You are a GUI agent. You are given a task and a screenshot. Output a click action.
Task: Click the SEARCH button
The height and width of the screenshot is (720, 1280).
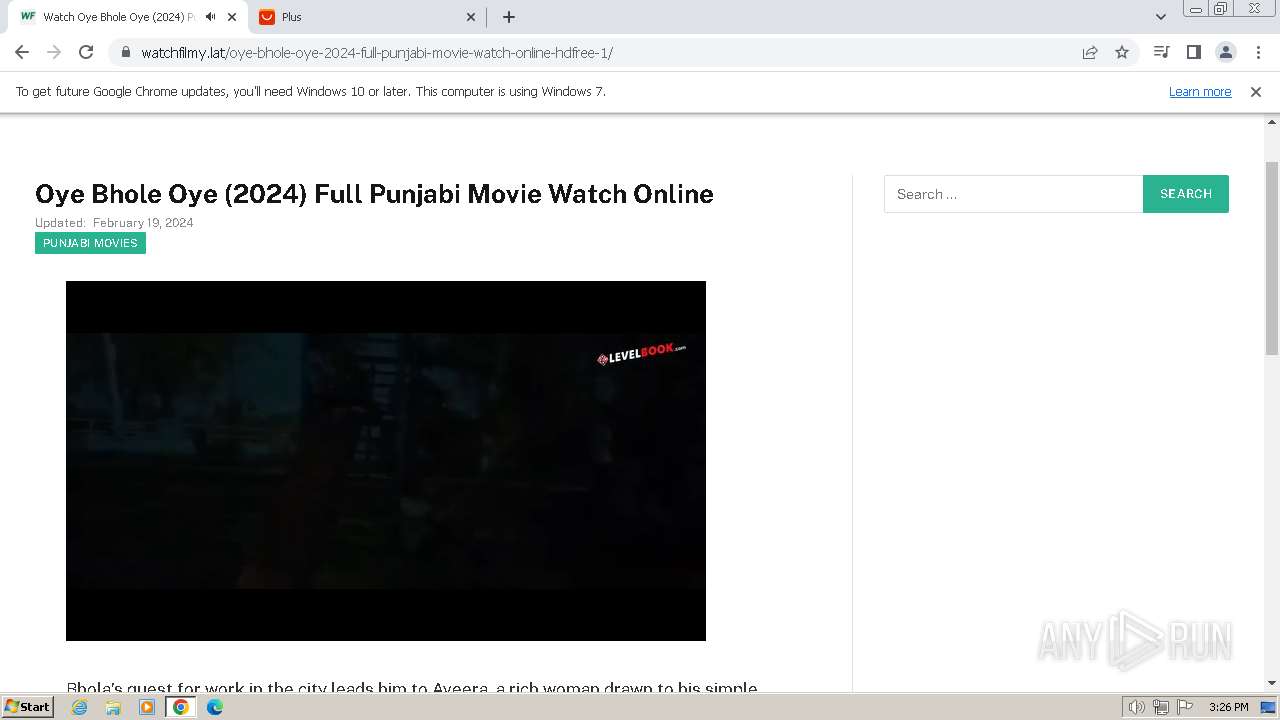click(1186, 194)
